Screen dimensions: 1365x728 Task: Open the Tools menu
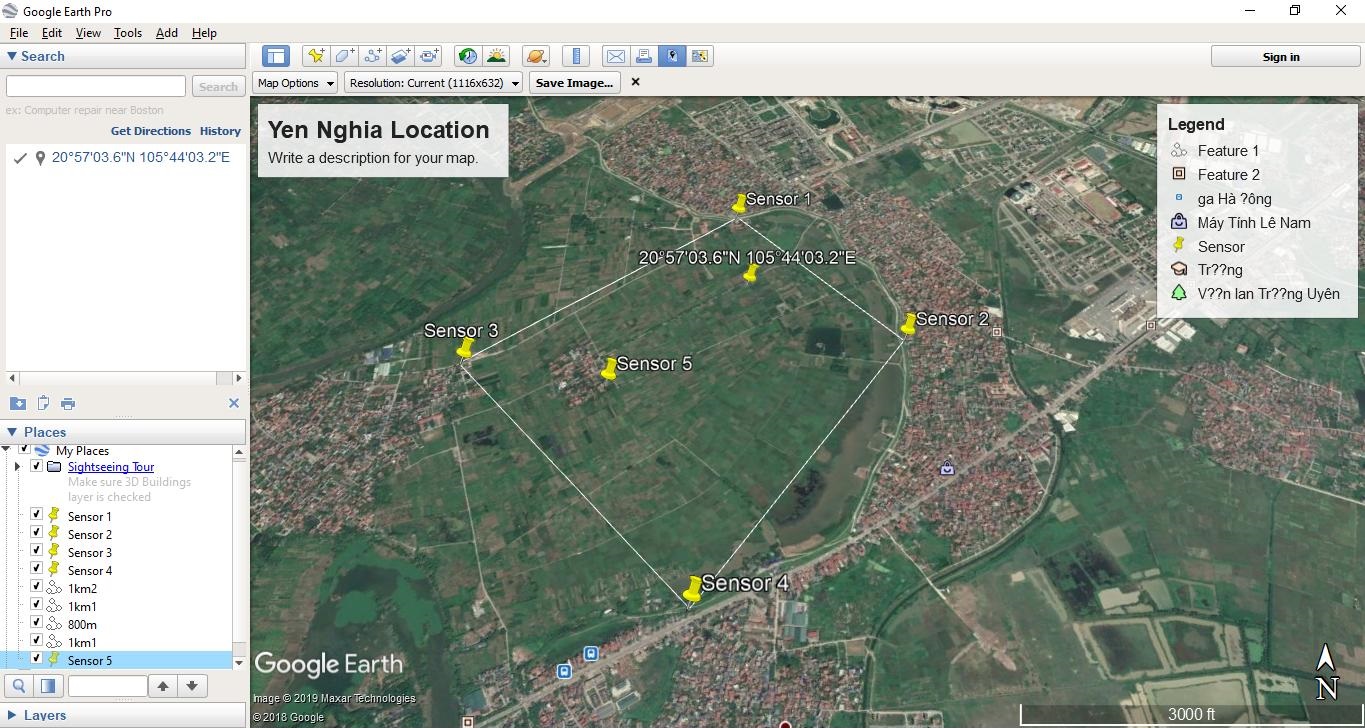click(128, 33)
